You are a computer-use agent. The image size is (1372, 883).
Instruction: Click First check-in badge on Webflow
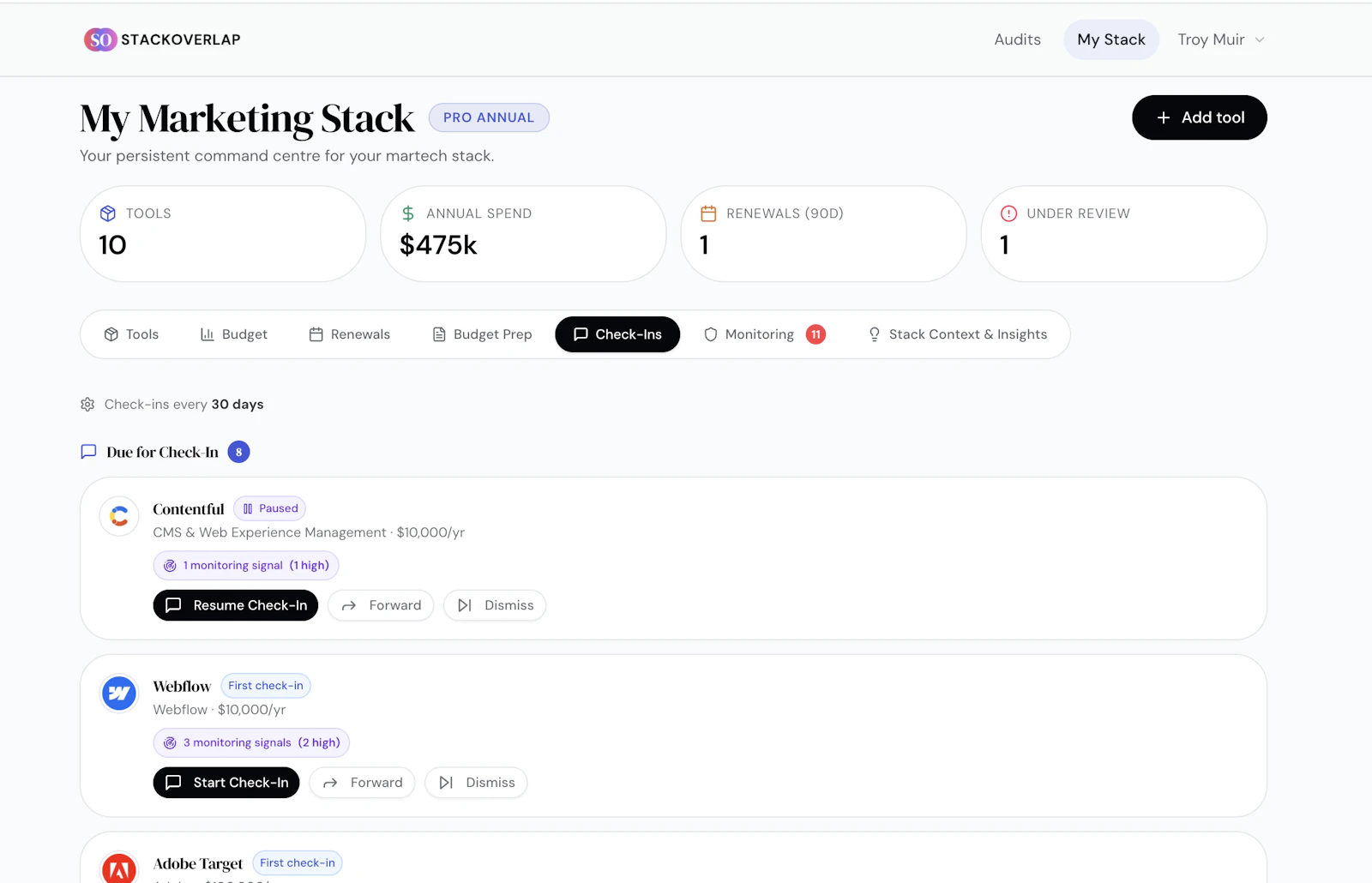(x=266, y=686)
